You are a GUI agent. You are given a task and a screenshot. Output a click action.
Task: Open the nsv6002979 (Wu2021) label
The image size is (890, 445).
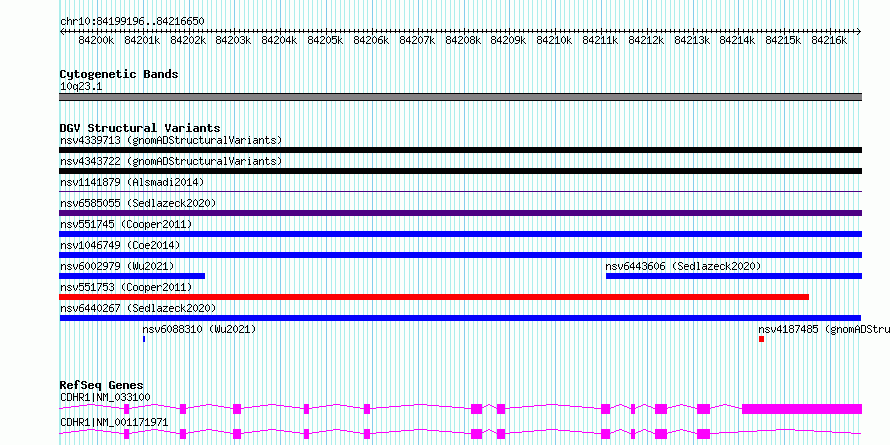pos(117,266)
